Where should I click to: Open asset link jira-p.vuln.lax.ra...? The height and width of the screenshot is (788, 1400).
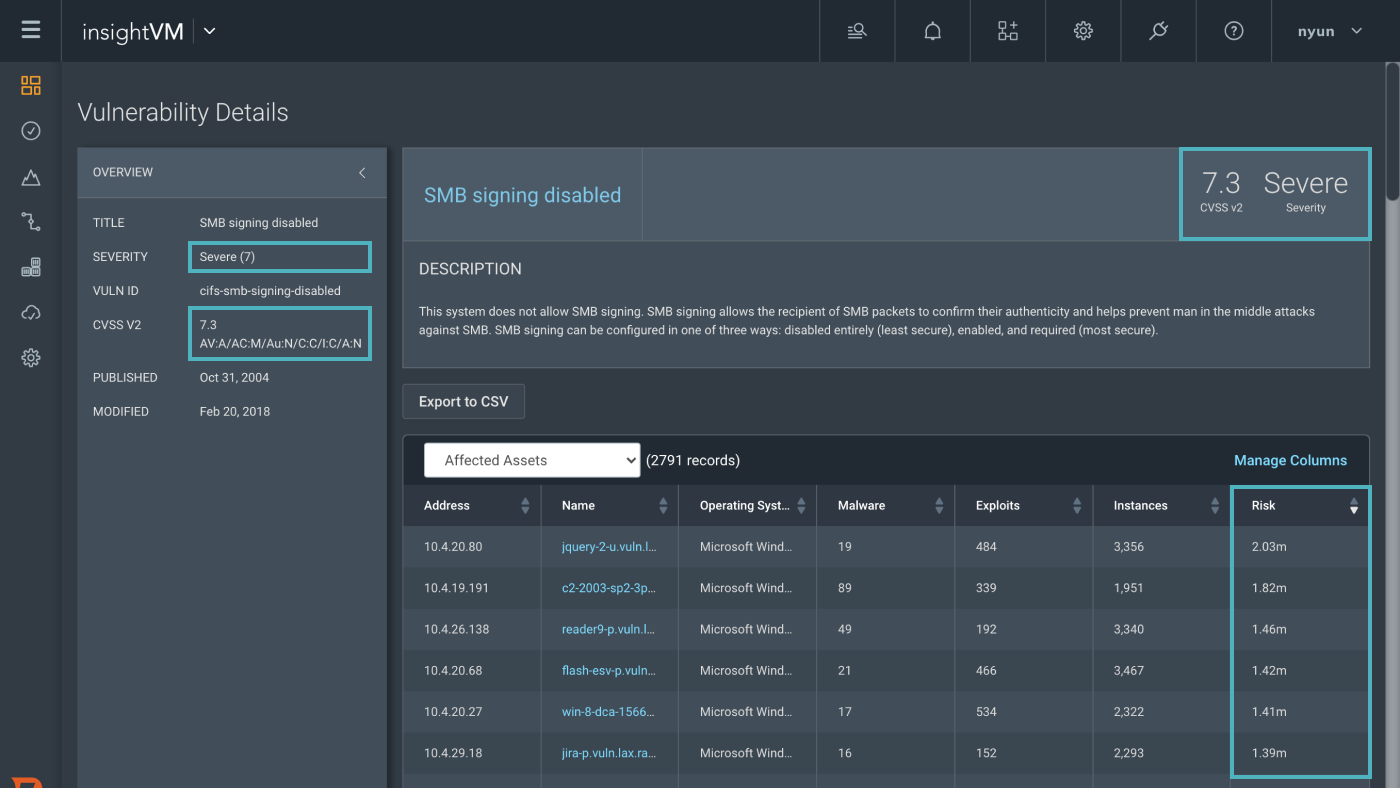pos(608,753)
